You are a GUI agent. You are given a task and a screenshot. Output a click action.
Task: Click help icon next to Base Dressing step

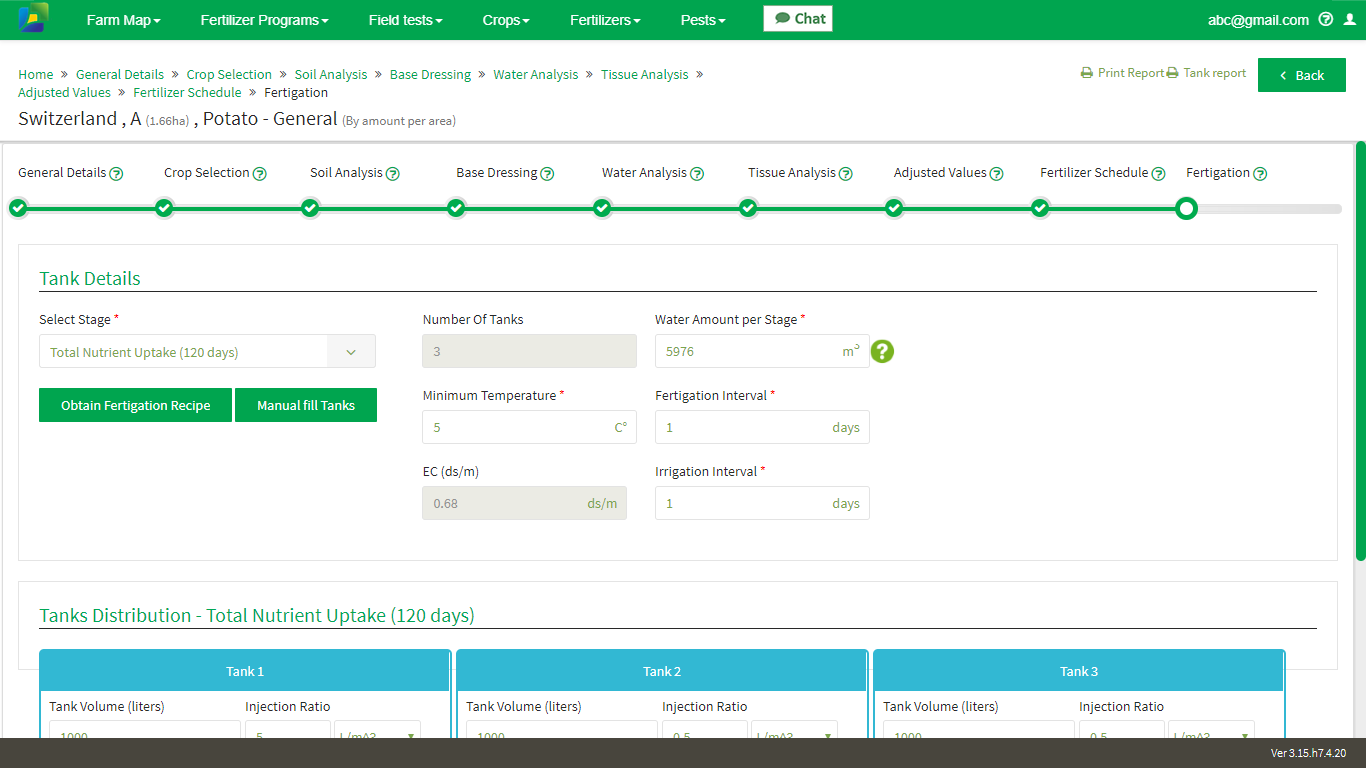point(548,173)
